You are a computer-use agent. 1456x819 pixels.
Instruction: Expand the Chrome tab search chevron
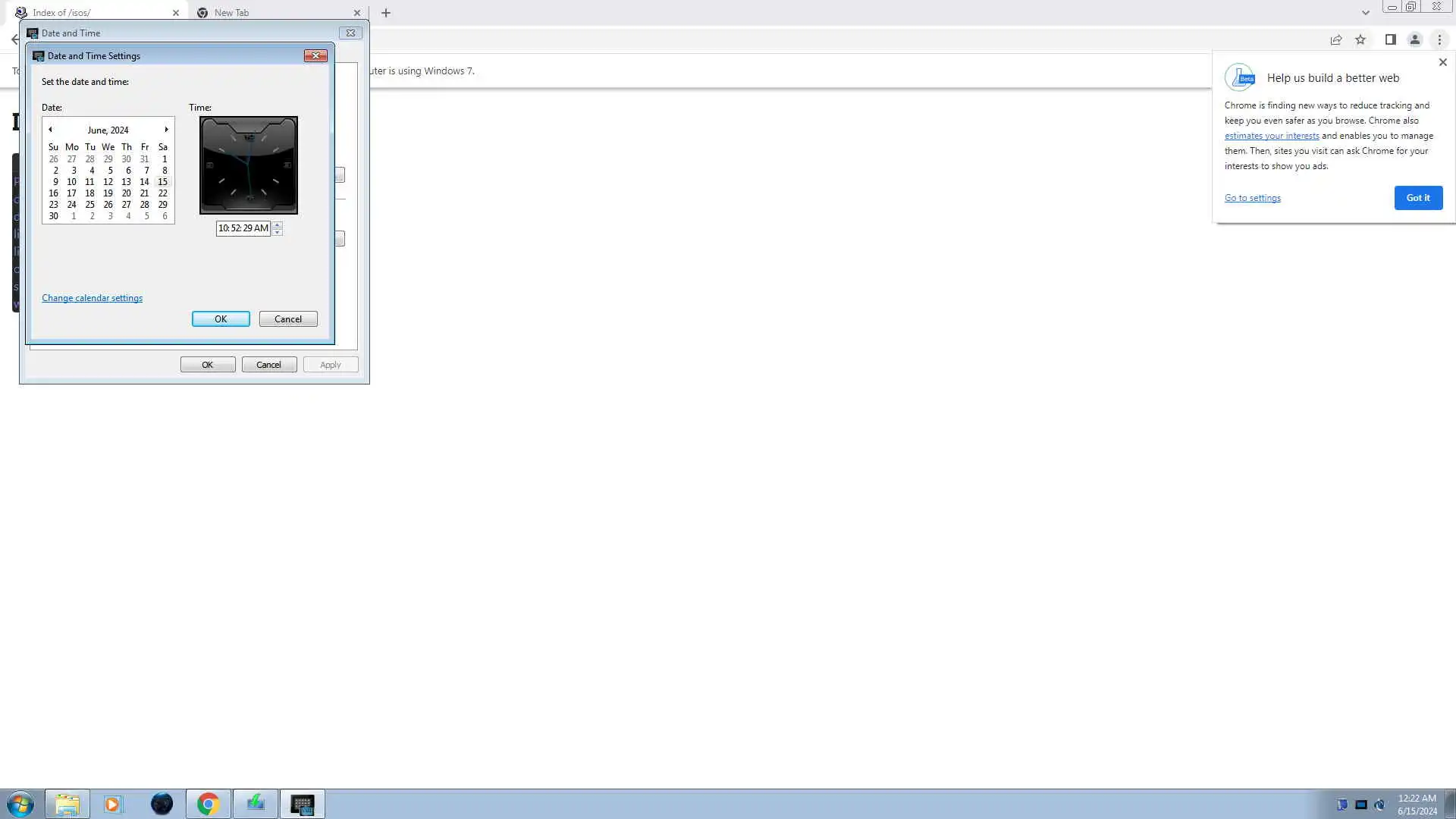tap(1365, 13)
